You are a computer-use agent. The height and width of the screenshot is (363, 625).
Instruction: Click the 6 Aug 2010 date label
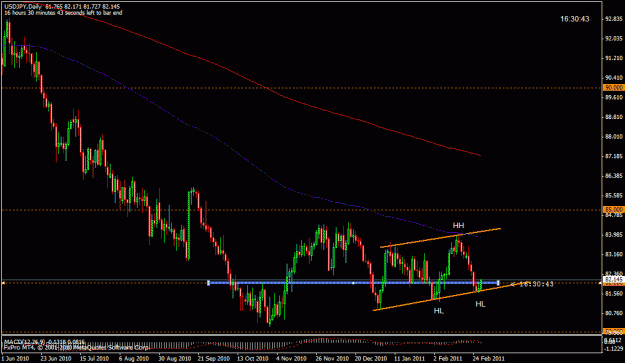134,359
